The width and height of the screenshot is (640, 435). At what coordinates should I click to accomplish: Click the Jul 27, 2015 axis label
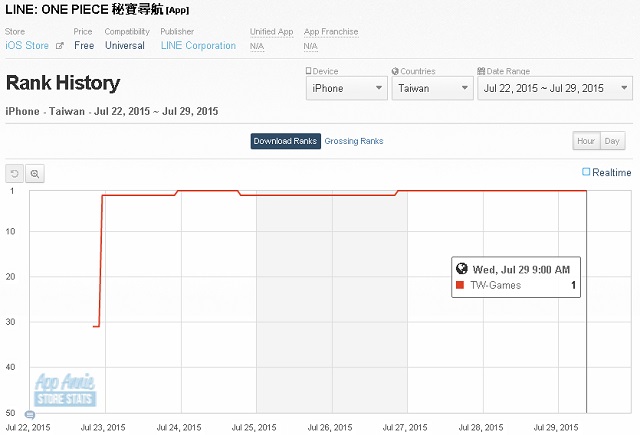(x=405, y=428)
